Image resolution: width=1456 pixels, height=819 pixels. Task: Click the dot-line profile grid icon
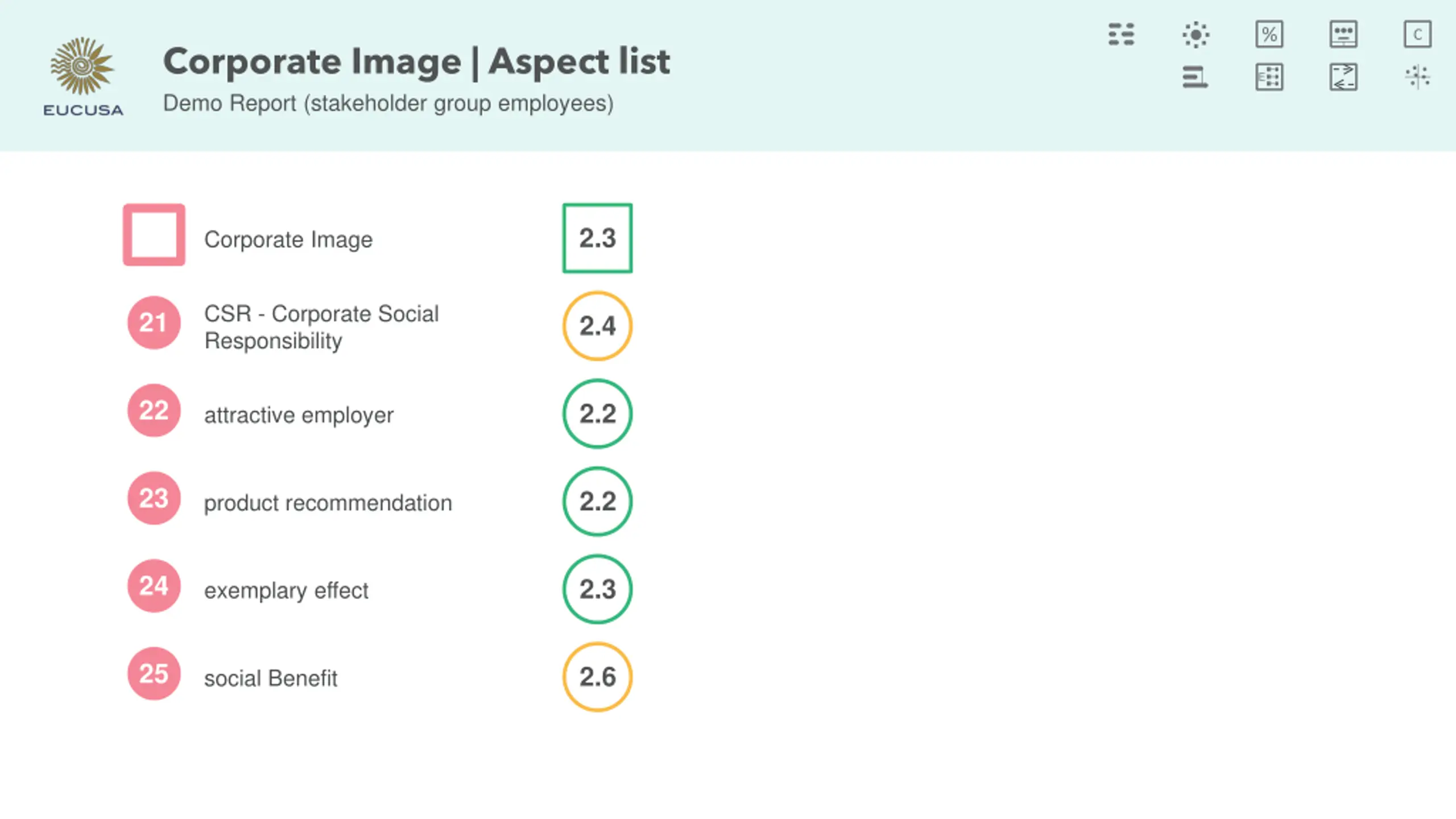[x=1269, y=77]
